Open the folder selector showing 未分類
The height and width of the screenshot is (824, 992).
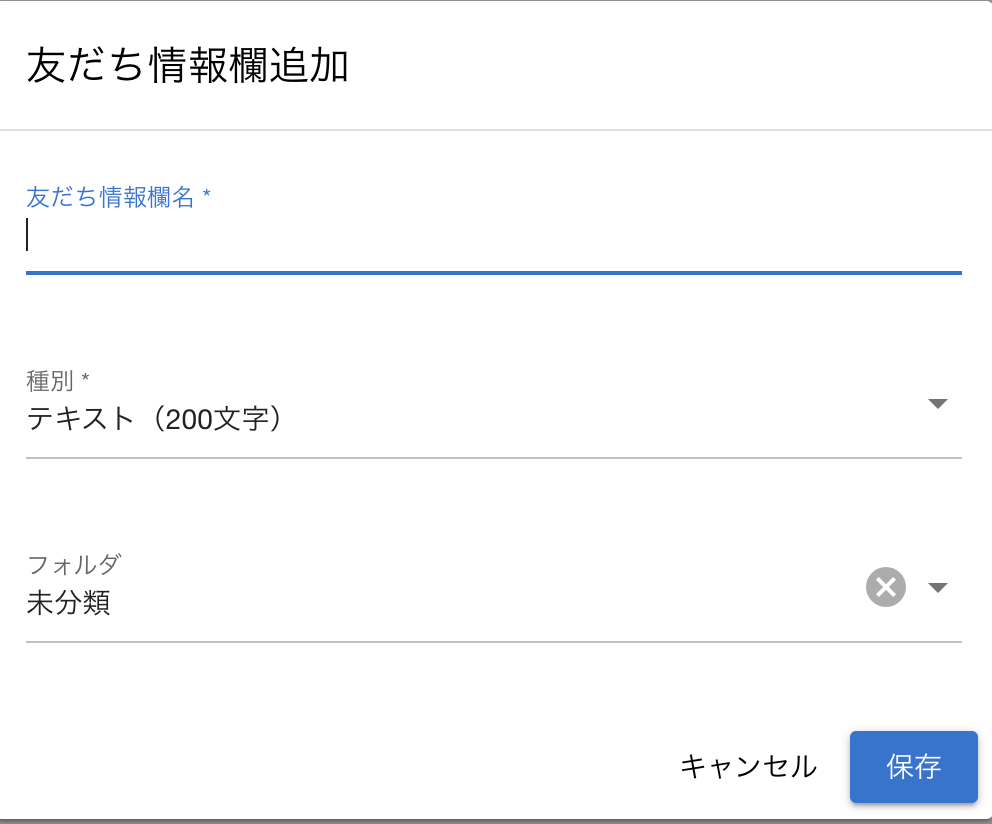coord(440,603)
